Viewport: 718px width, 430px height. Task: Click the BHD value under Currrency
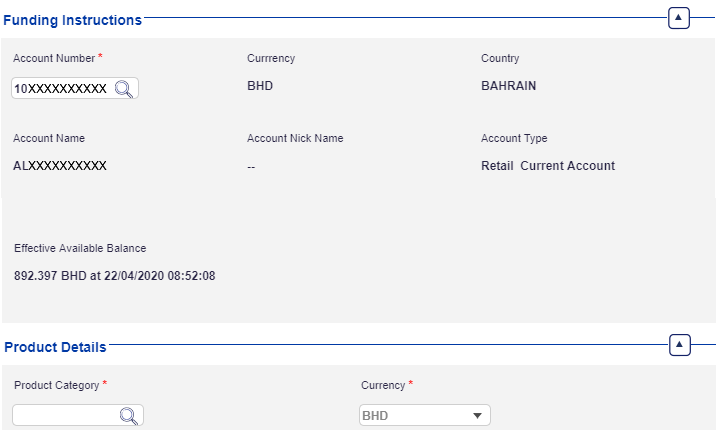click(x=260, y=86)
